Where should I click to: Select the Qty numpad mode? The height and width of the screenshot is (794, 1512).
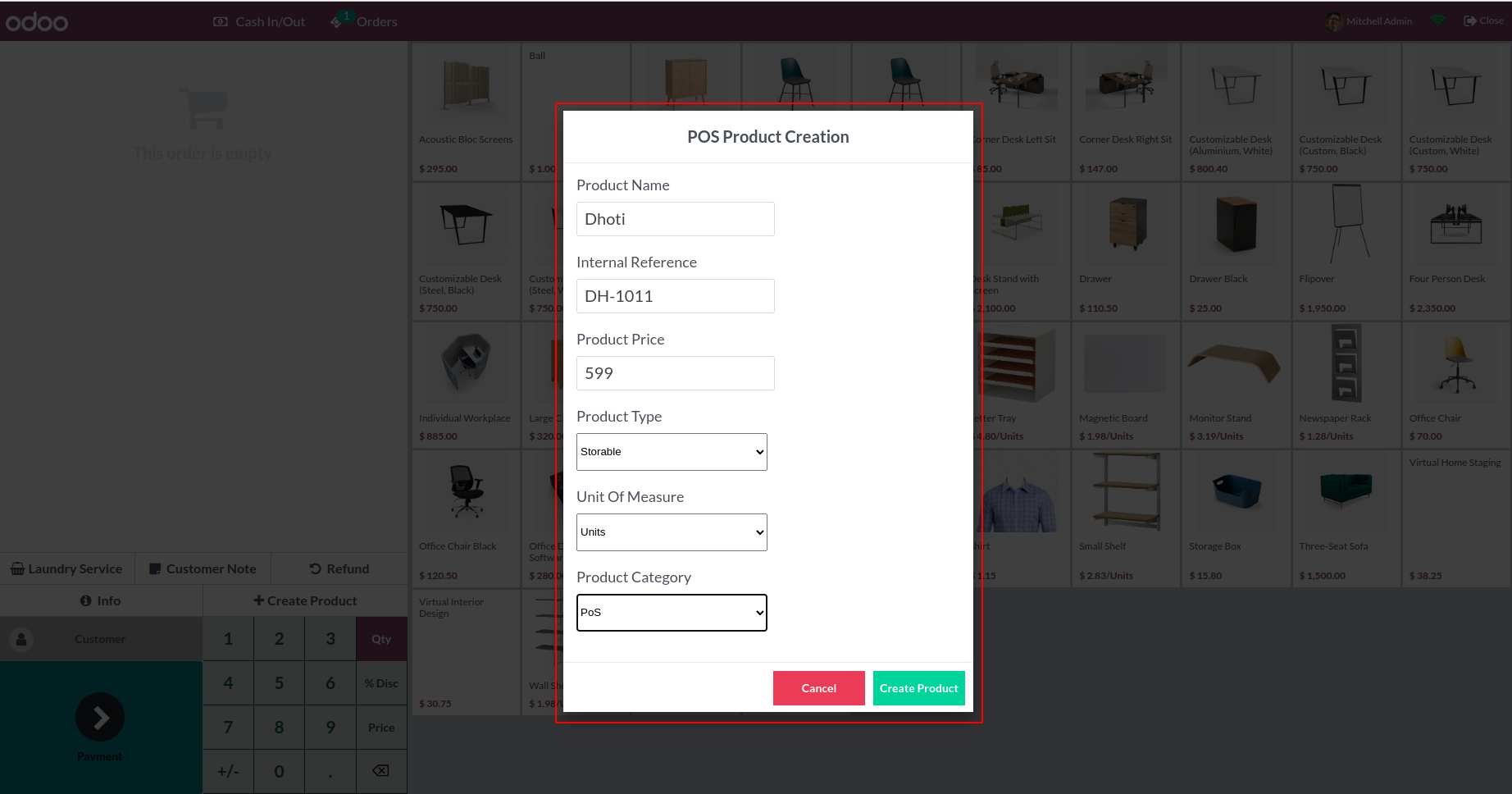point(381,639)
